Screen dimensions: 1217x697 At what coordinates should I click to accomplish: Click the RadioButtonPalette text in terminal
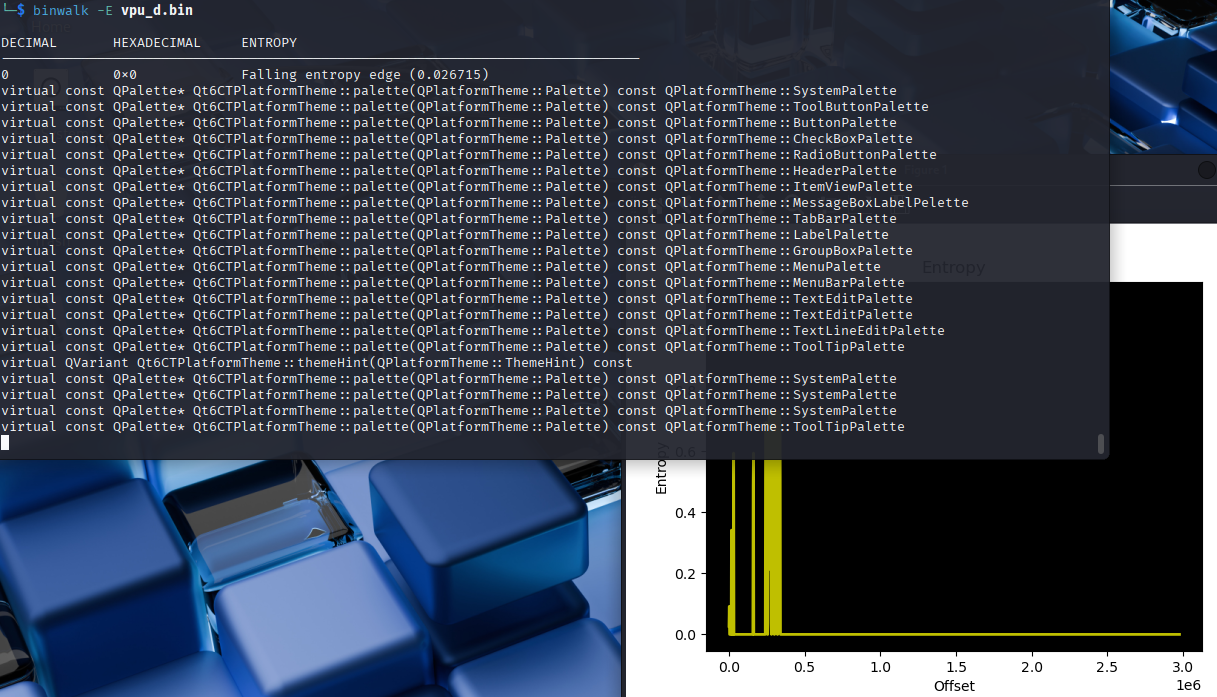[x=864, y=155]
